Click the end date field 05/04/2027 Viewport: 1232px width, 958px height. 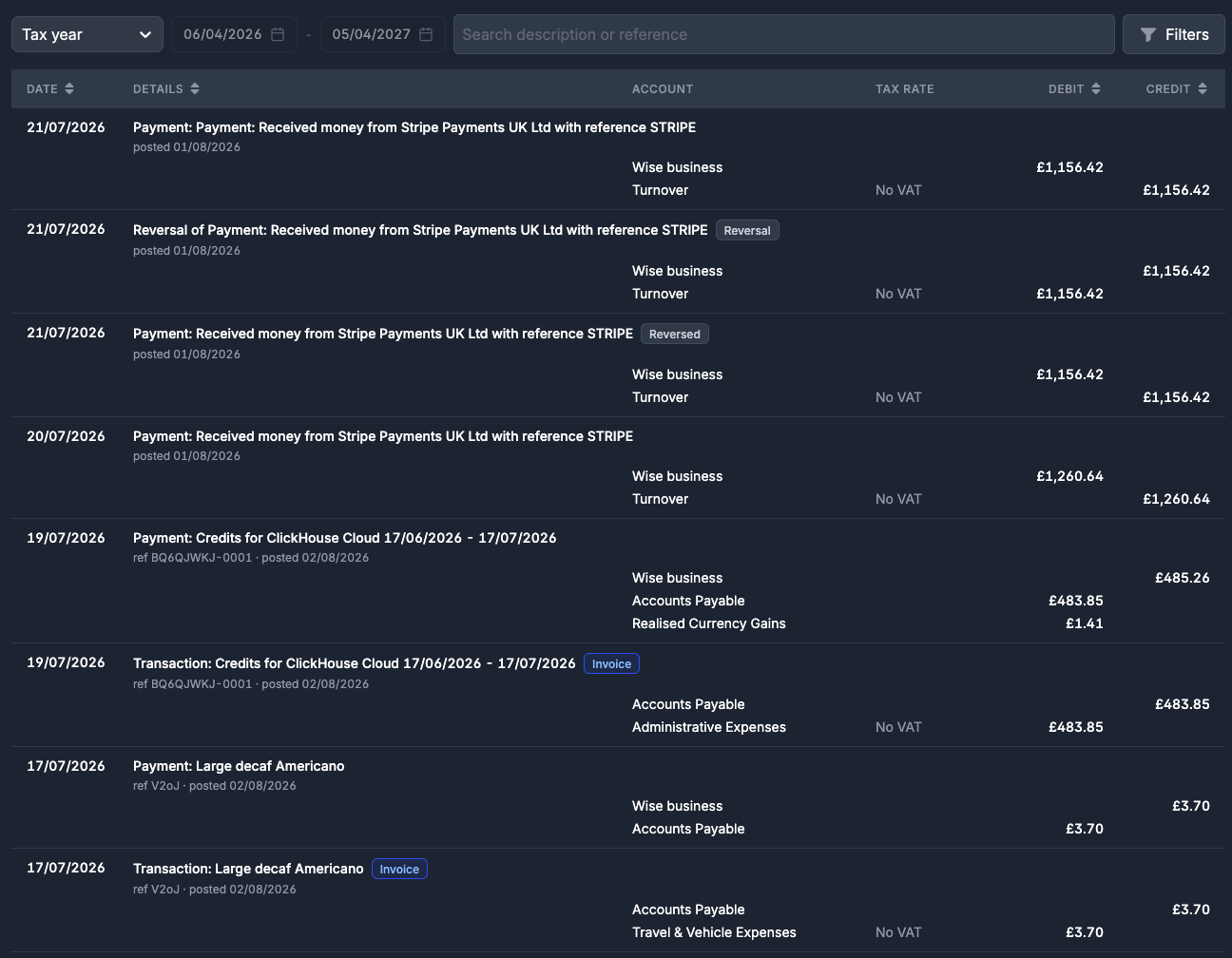[x=382, y=34]
